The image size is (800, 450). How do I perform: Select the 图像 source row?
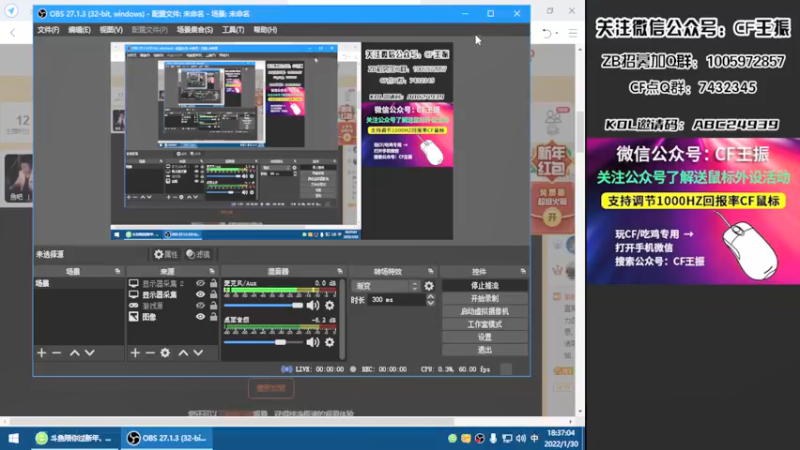point(173,317)
